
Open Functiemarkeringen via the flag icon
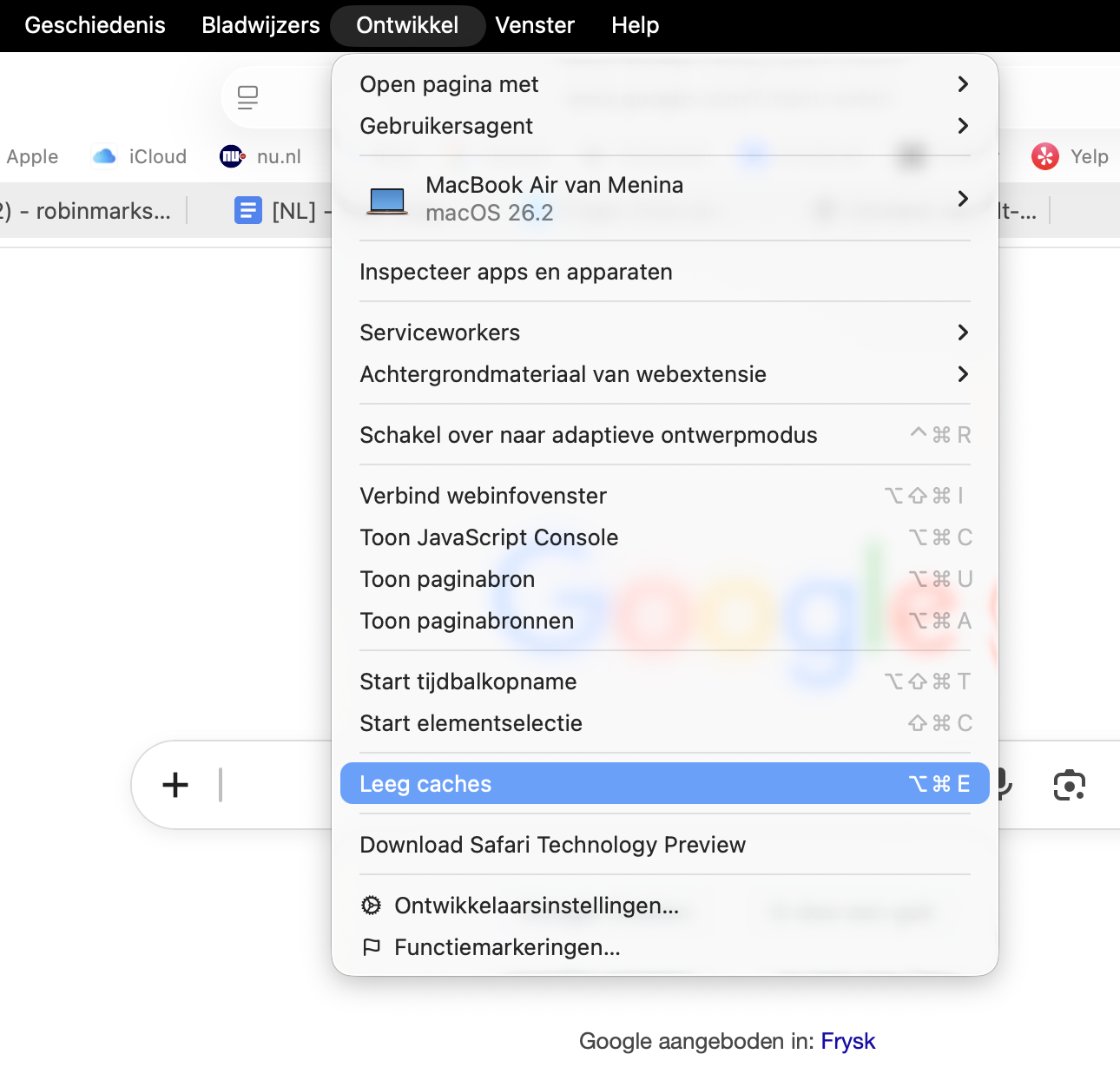point(372,947)
